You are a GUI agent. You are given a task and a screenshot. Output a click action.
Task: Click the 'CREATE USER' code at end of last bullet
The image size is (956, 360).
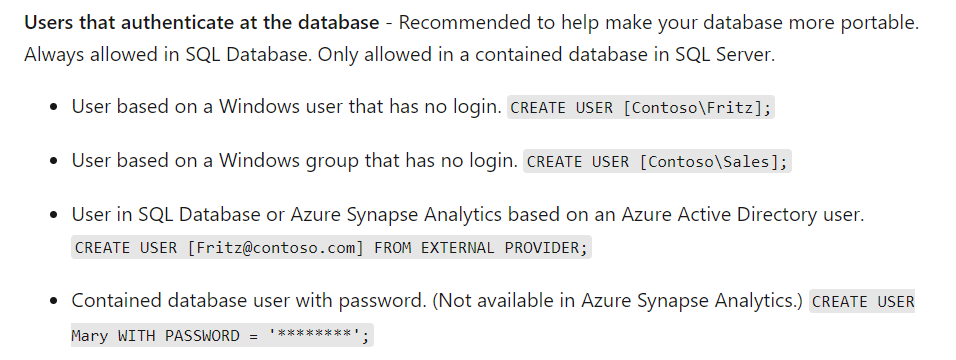pos(863,301)
